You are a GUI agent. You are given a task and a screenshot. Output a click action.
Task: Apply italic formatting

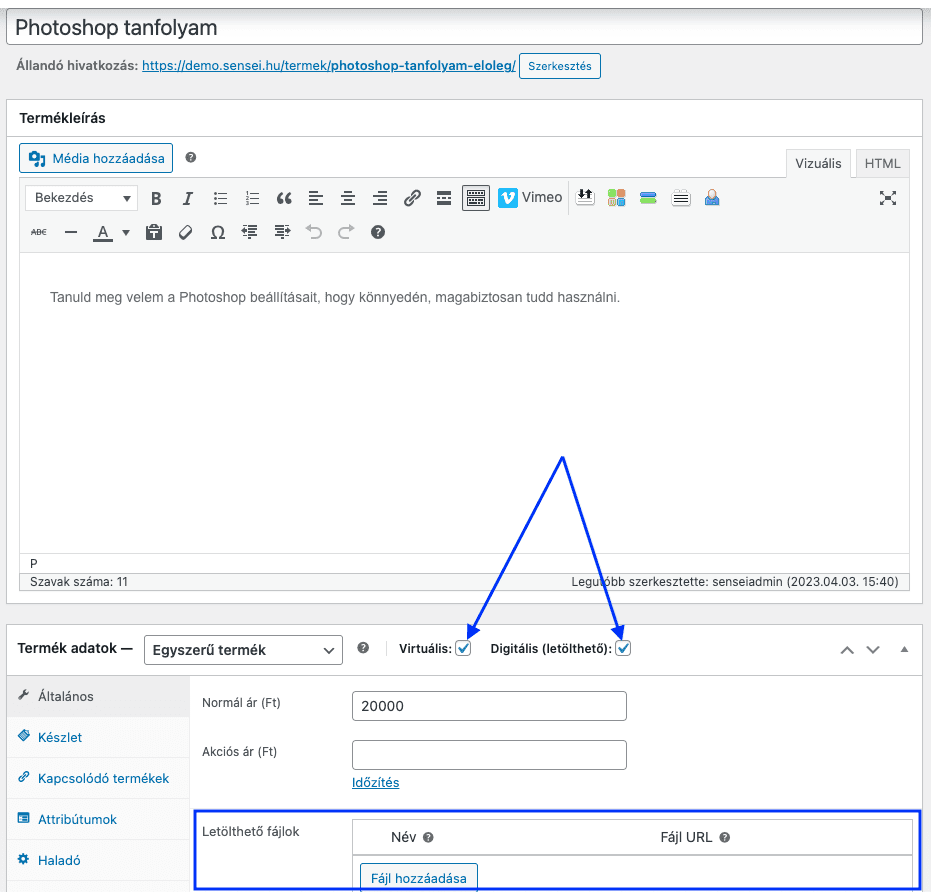[x=188, y=198]
